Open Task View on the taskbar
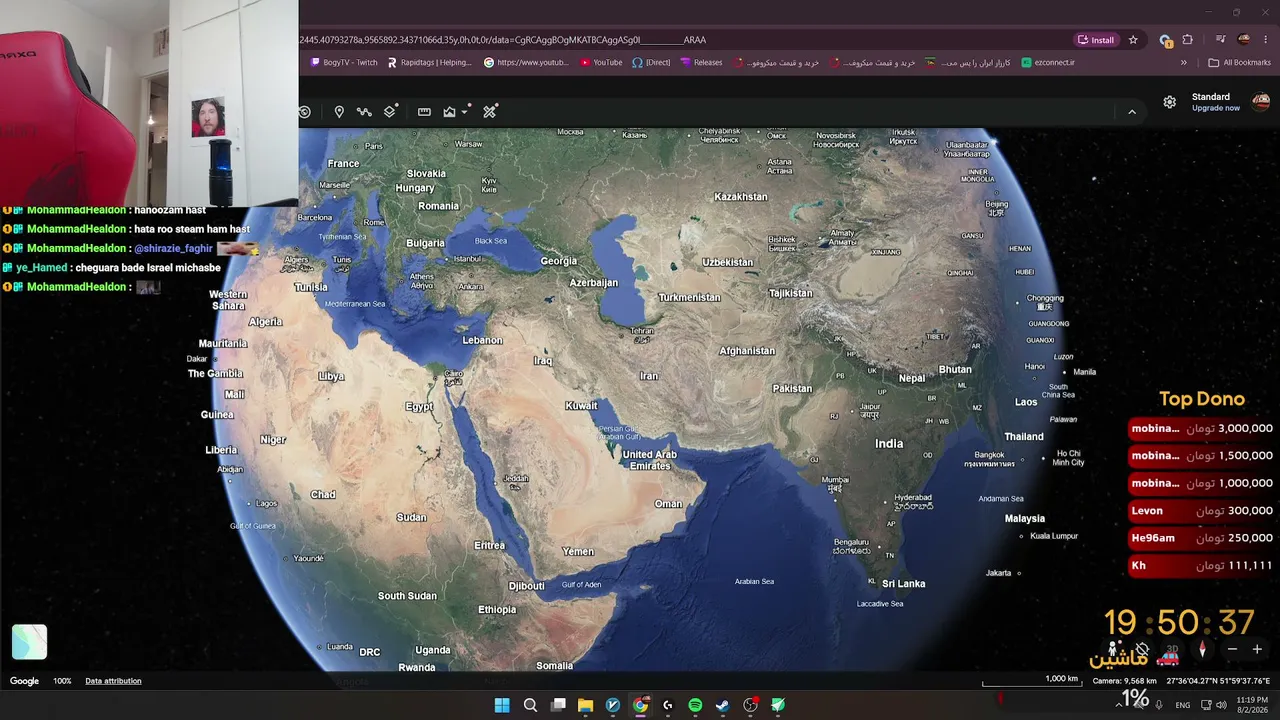Screen dimensions: 1280x720 click(x=558, y=705)
